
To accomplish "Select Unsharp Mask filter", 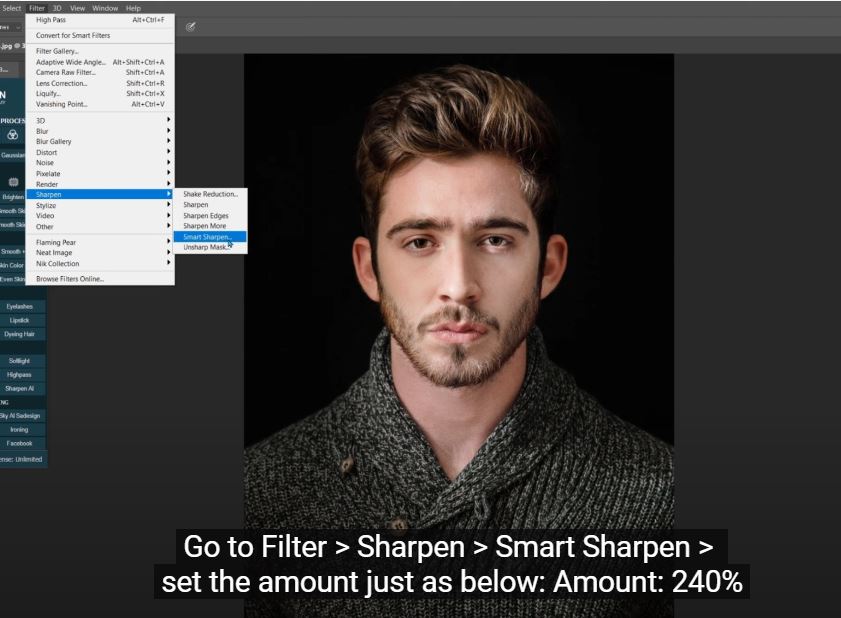I will pos(205,247).
